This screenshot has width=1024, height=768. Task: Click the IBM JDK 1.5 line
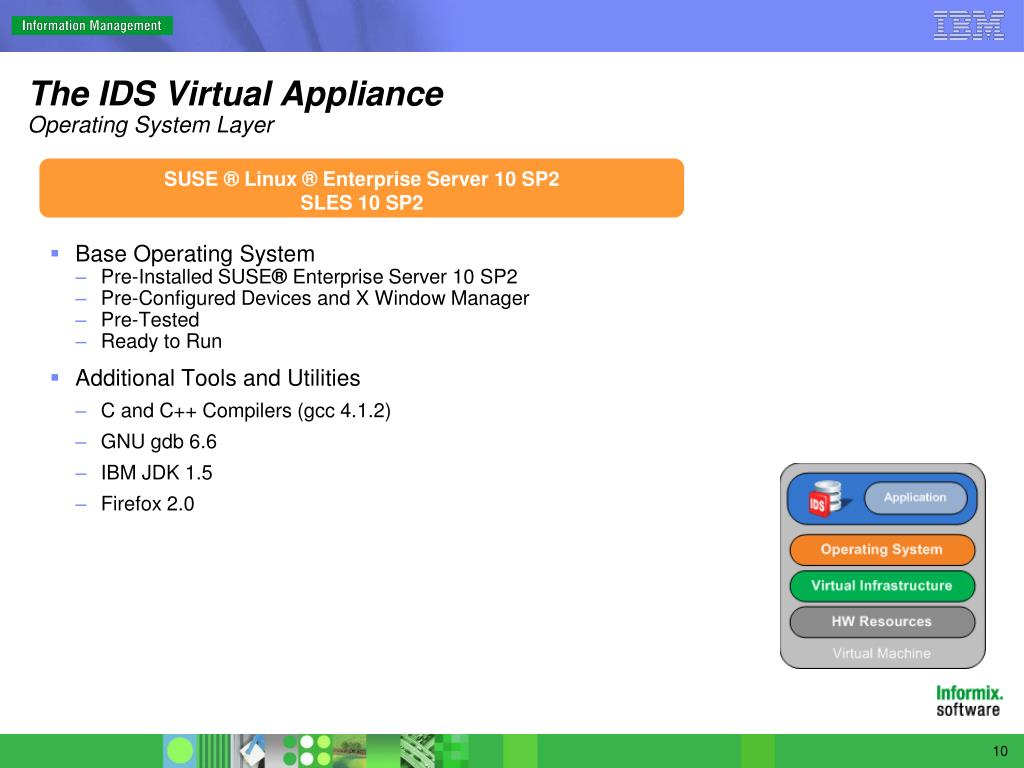[157, 473]
